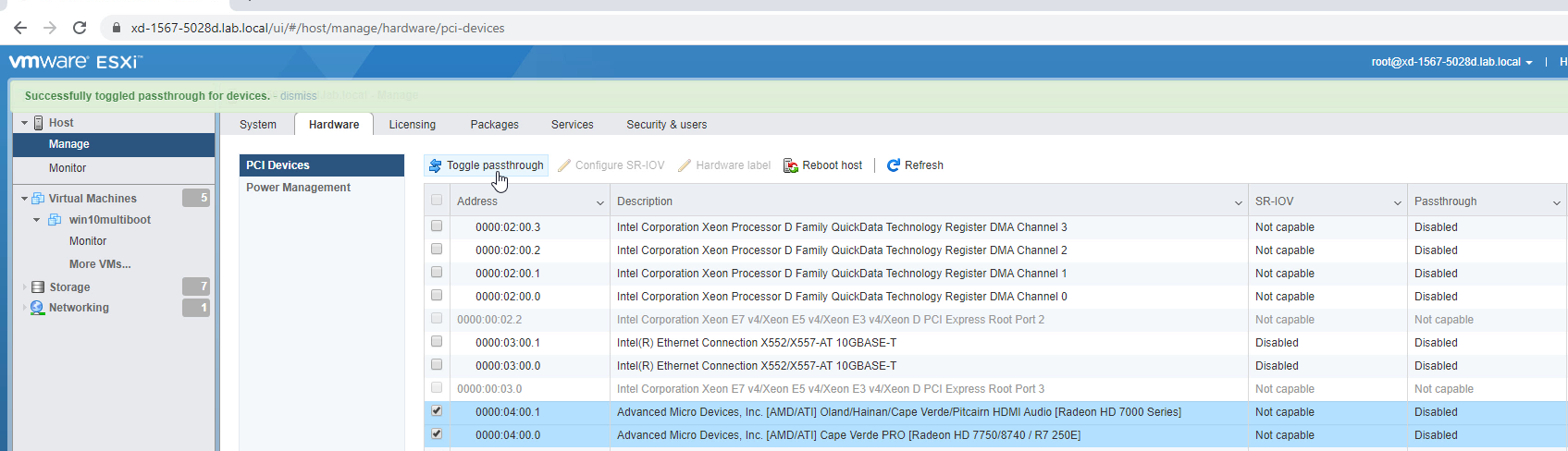Screen dimensions: 1568x451
Task: Click the Toggle passthrough button label
Action: coord(495,165)
